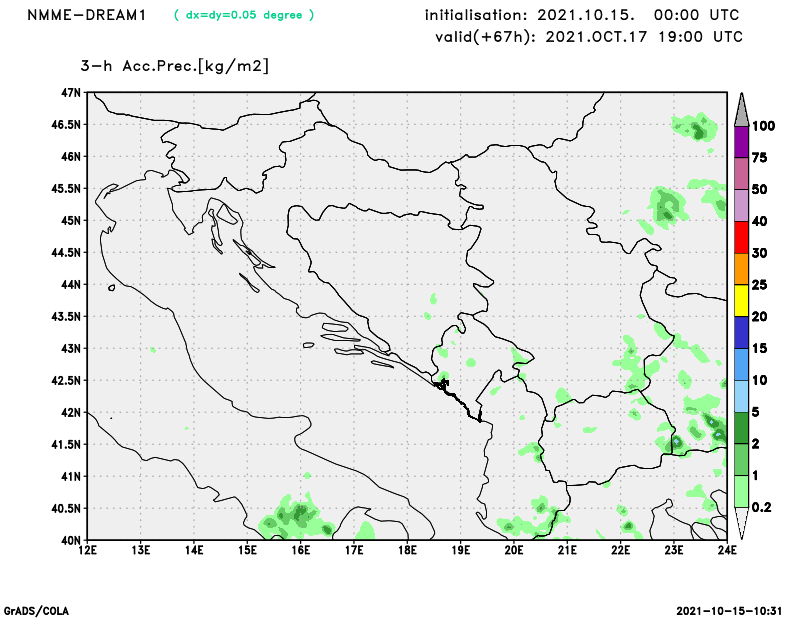Click the GrADS/COLA credit label
The image size is (800, 618).
[x=36, y=610]
